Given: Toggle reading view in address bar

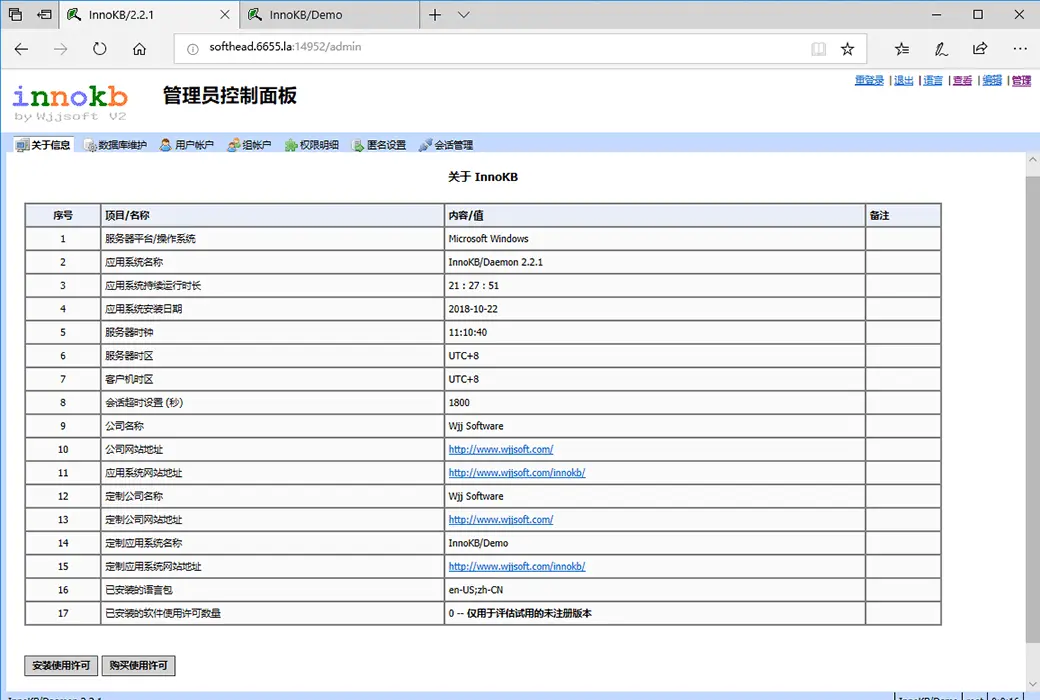Looking at the screenshot, I should click(x=818, y=48).
